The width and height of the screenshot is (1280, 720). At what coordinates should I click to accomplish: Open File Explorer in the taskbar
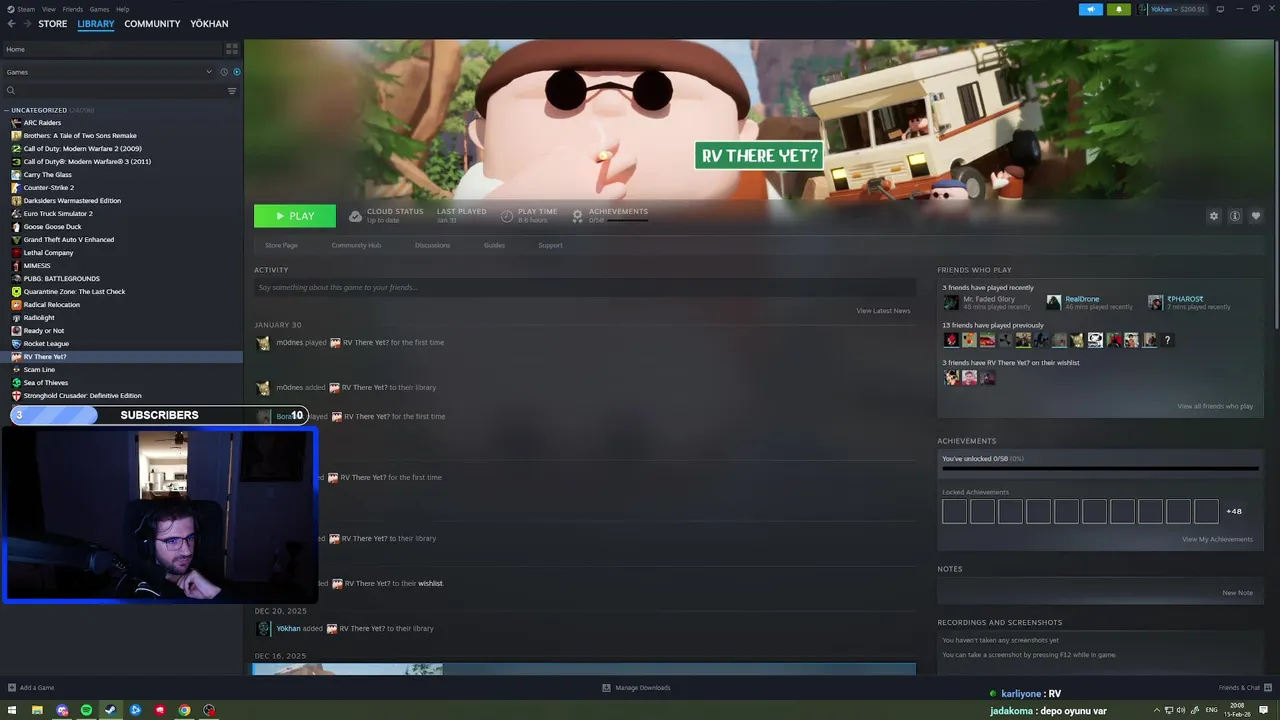37,710
